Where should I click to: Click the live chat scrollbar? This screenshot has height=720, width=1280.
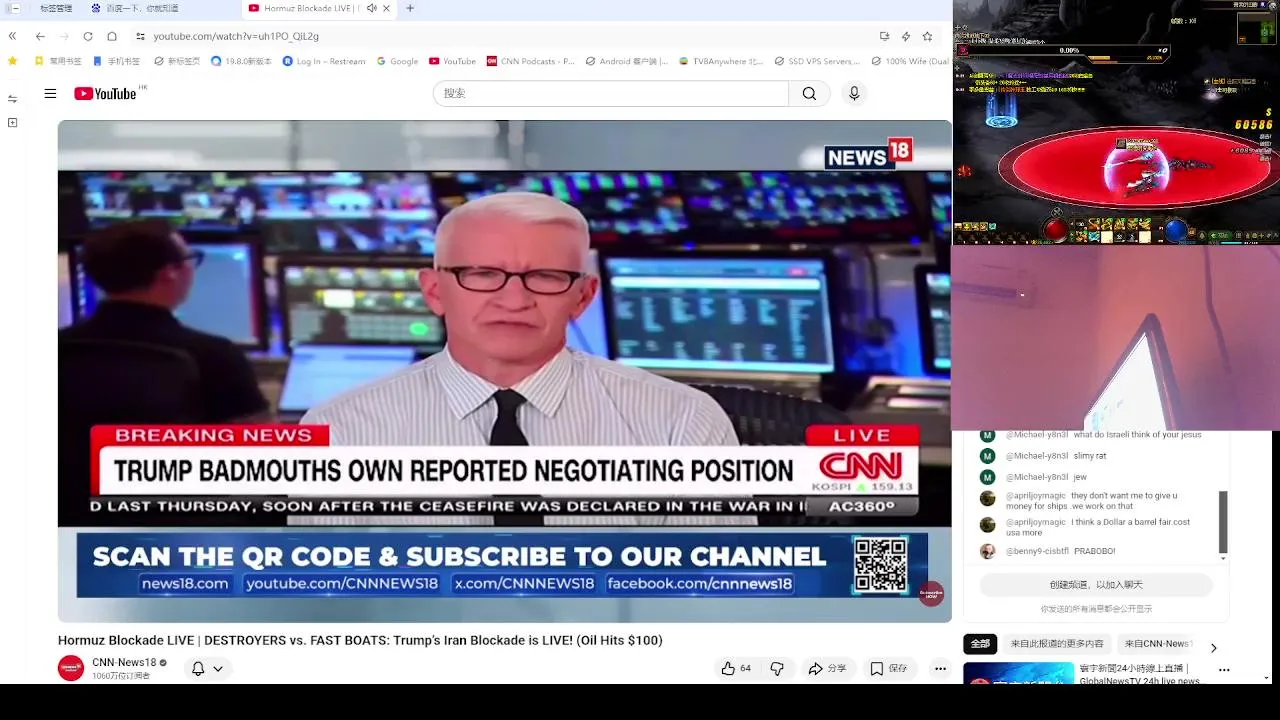tap(1223, 521)
